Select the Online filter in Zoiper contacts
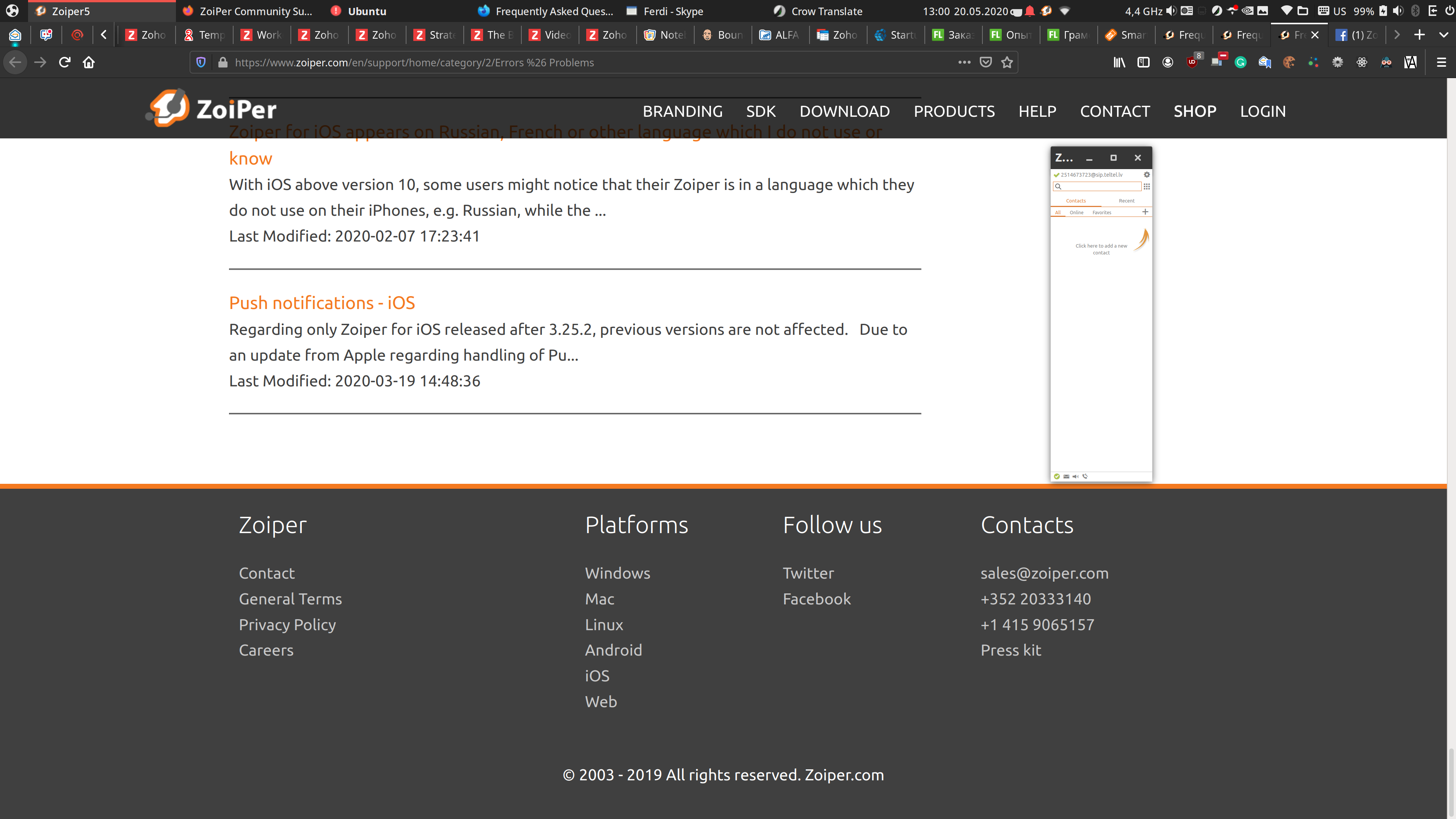Viewport: 1456px width, 819px height. click(x=1076, y=212)
